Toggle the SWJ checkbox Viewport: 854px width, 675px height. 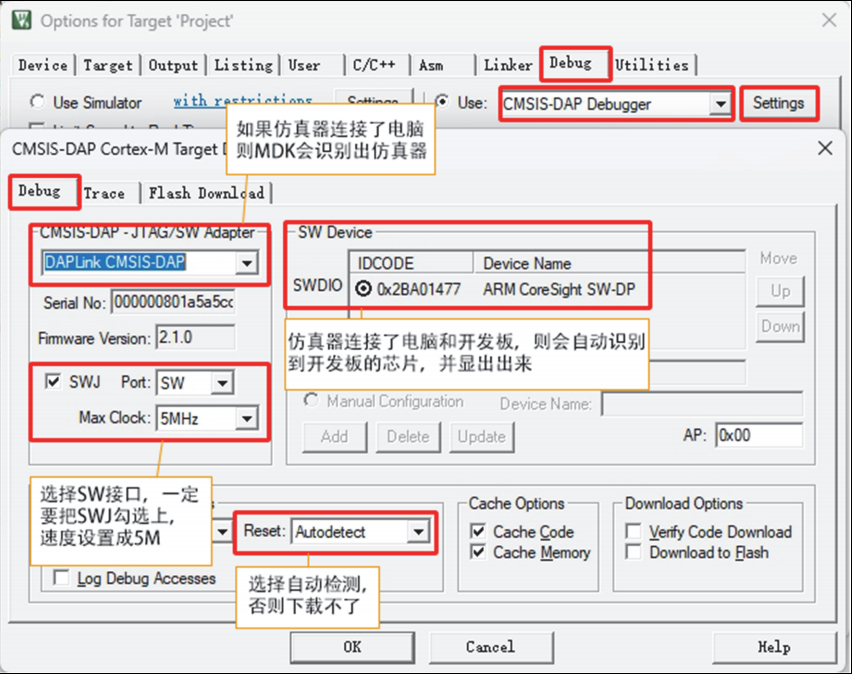pyautogui.click(x=54, y=382)
